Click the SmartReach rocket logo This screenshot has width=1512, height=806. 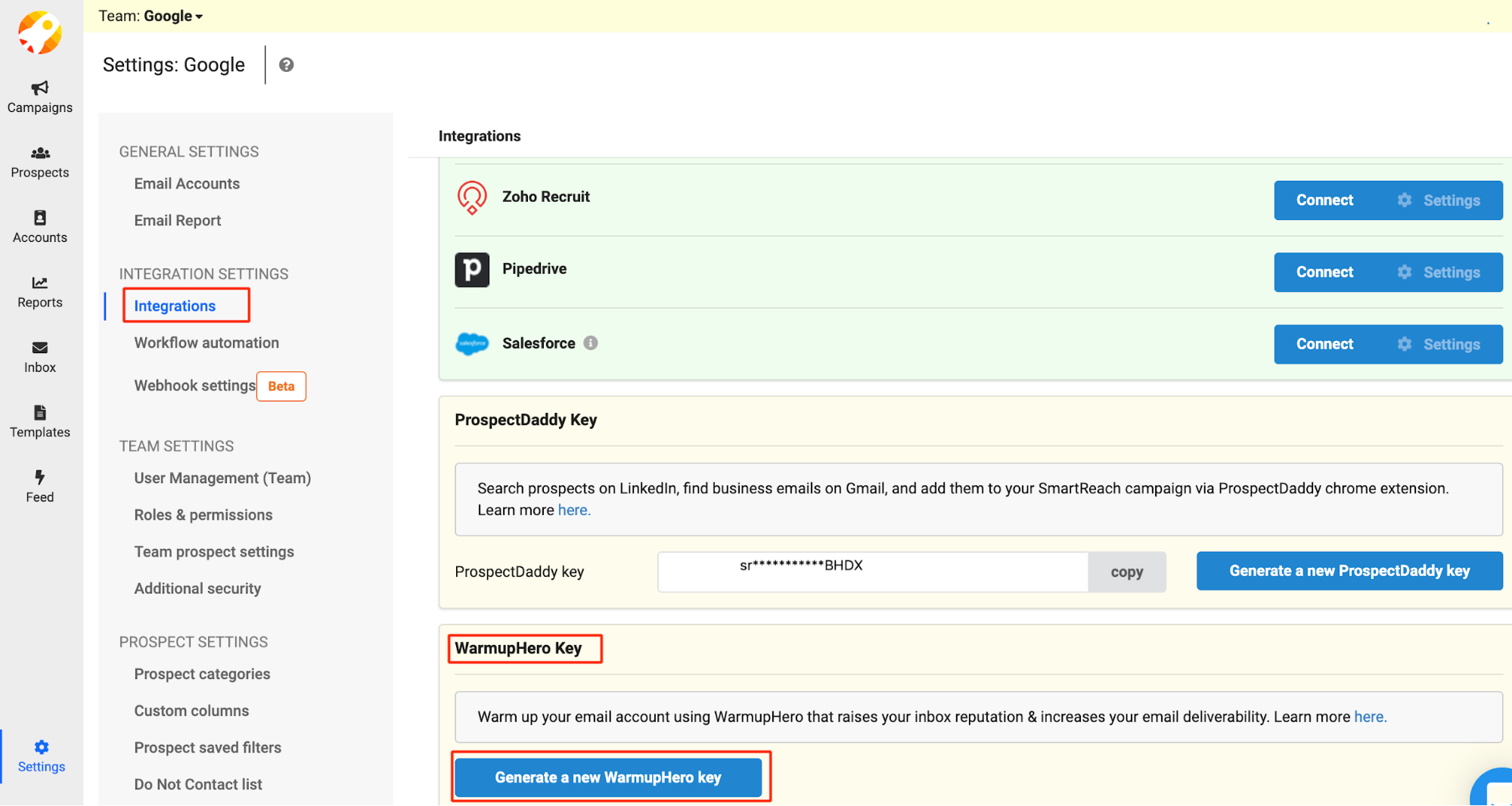click(40, 33)
